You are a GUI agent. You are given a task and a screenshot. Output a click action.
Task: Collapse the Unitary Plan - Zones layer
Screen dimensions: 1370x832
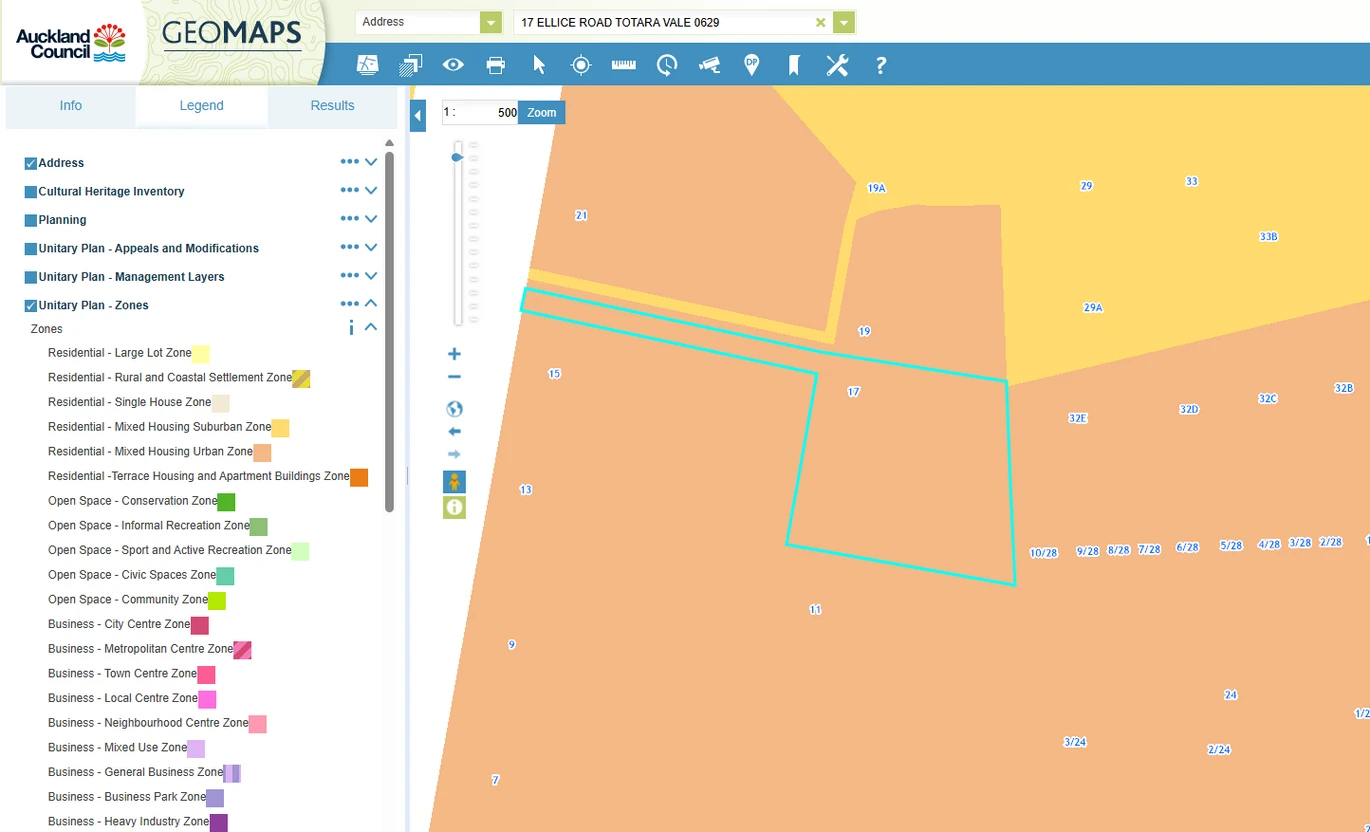tap(371, 304)
